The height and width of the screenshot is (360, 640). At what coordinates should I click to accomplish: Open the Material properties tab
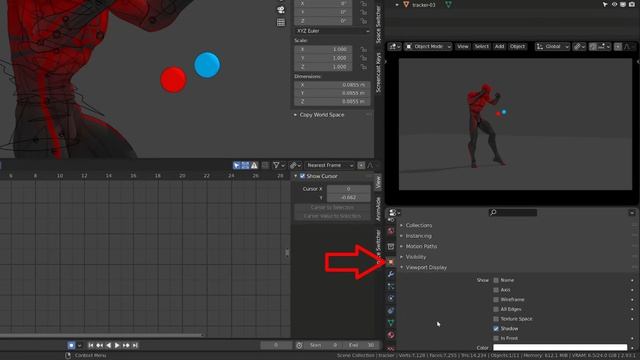tap(391, 335)
